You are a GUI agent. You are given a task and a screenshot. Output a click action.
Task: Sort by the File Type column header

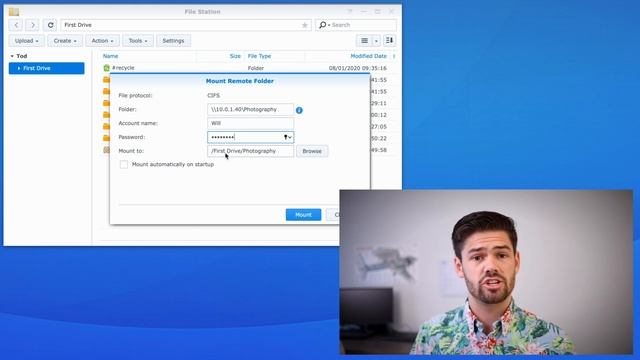pyautogui.click(x=259, y=56)
